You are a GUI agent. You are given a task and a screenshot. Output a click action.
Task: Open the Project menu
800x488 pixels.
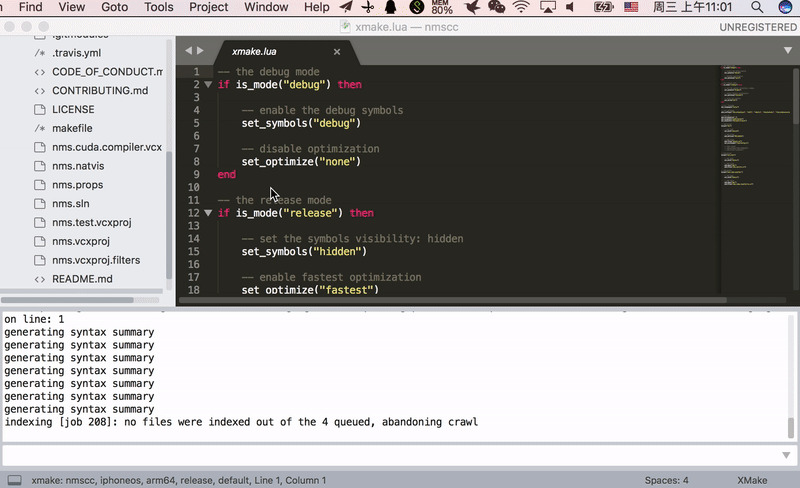point(208,7)
